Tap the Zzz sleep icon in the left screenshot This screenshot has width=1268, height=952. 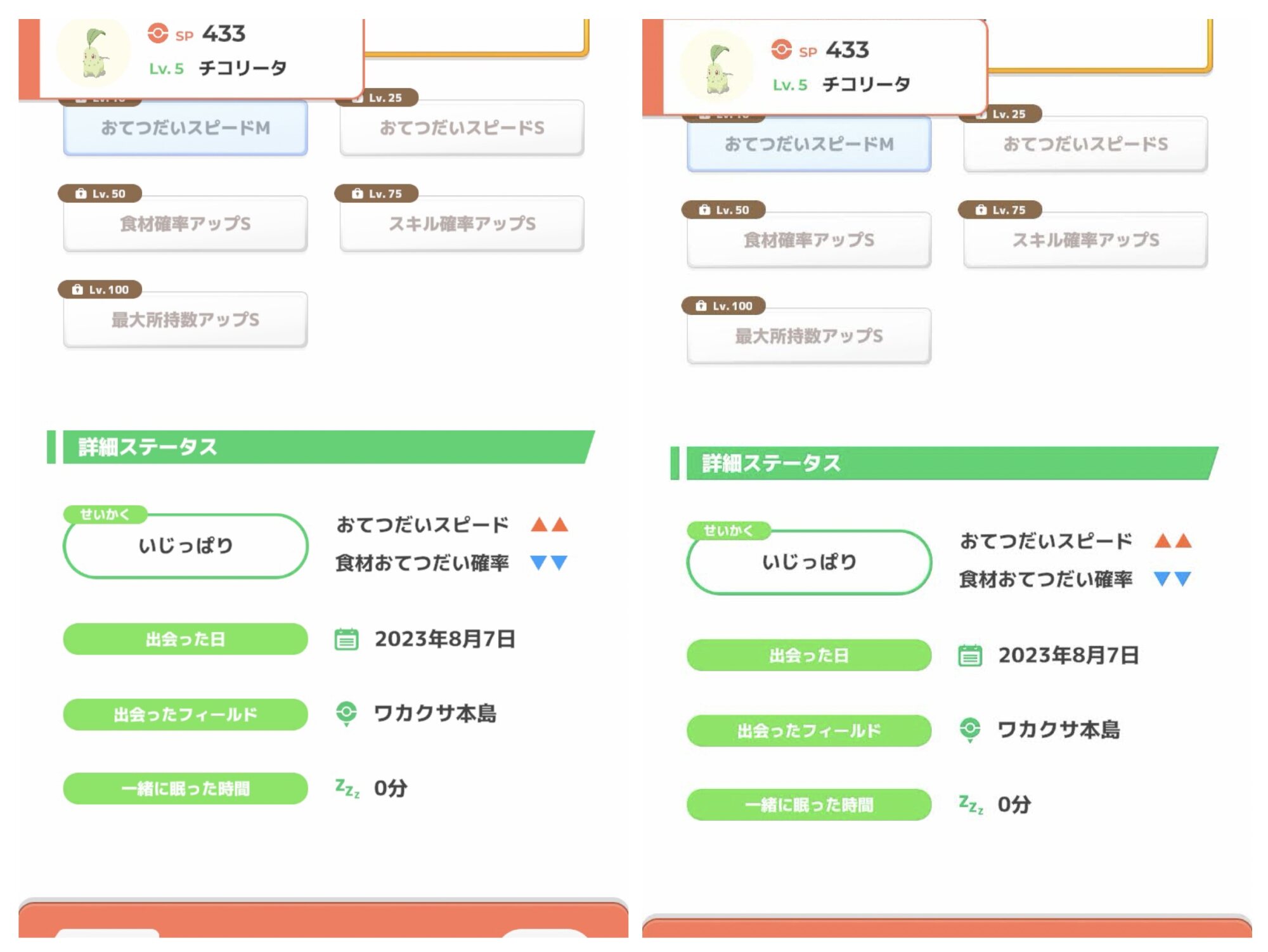(x=347, y=788)
